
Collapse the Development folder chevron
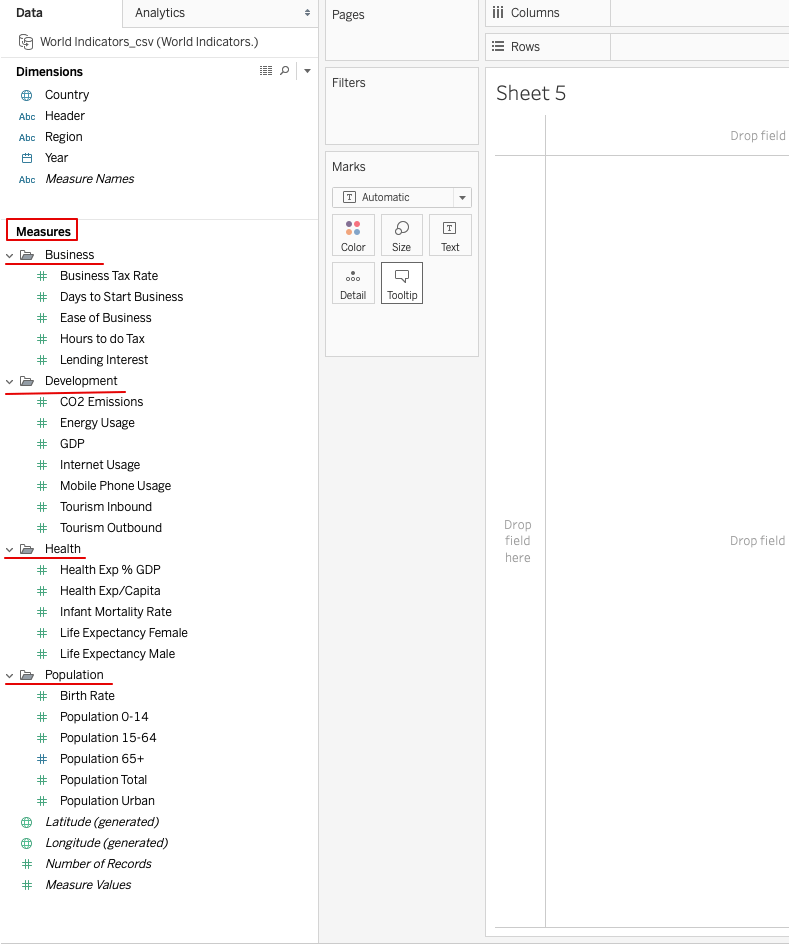point(10,382)
